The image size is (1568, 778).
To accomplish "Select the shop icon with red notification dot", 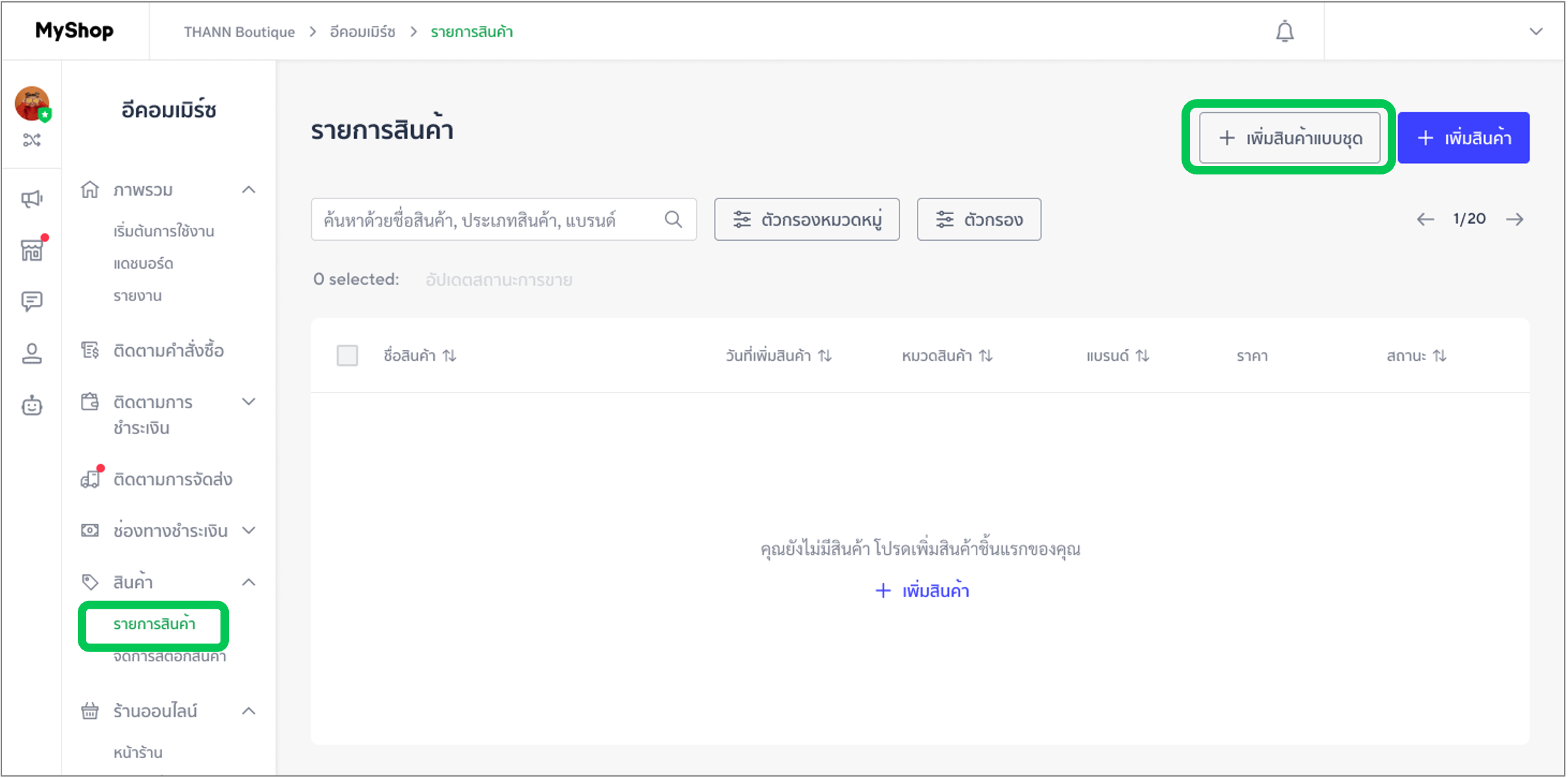I will [31, 250].
